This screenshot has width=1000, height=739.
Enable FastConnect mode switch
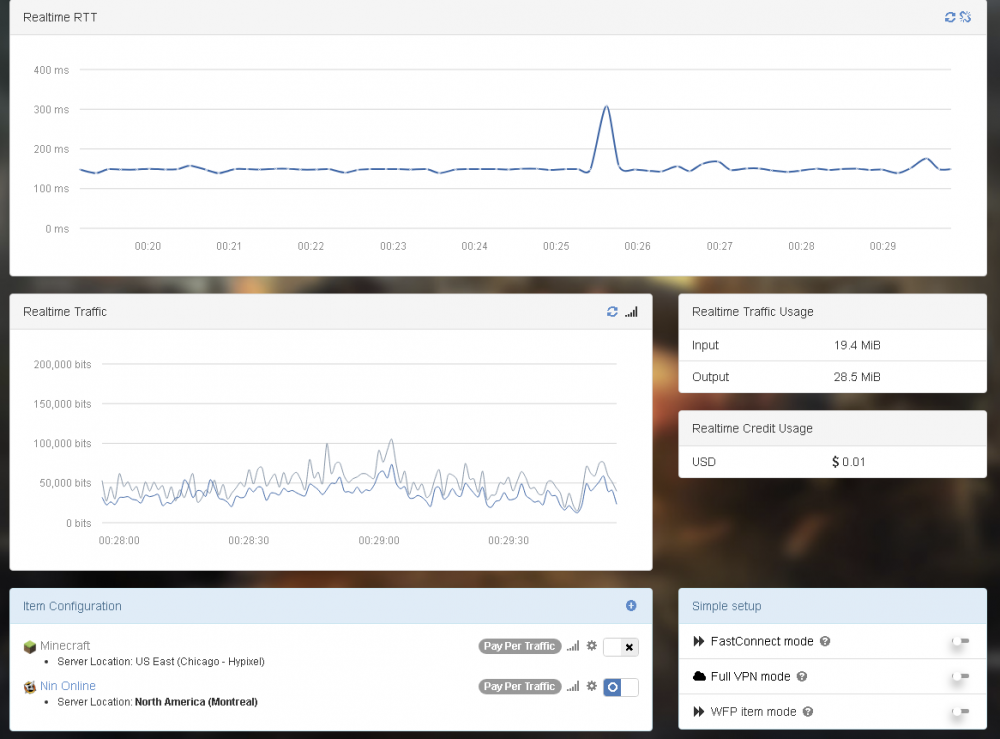click(959, 641)
